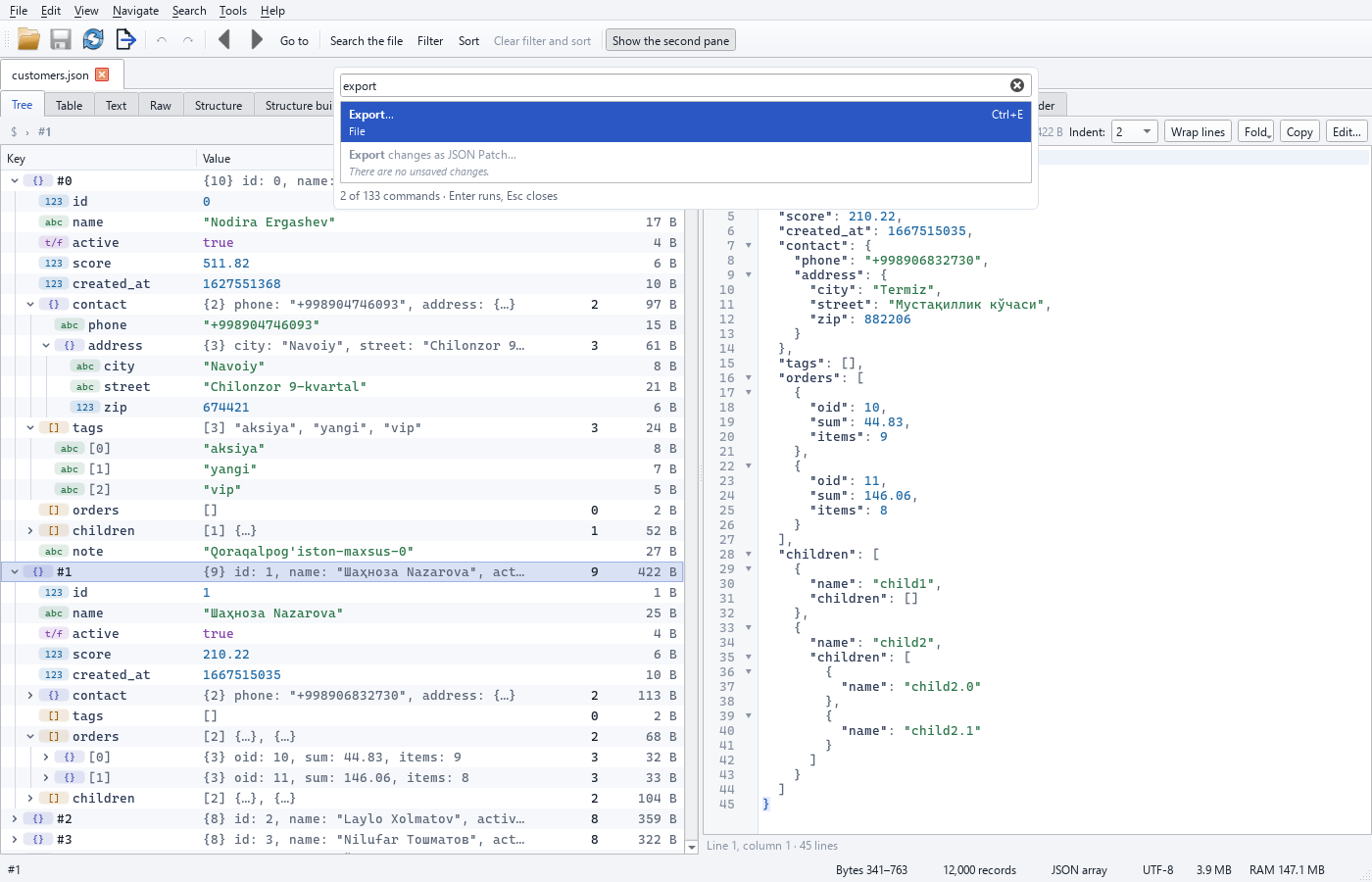Click the object icon of row #1
The width and height of the screenshot is (1372, 882).
[38, 571]
